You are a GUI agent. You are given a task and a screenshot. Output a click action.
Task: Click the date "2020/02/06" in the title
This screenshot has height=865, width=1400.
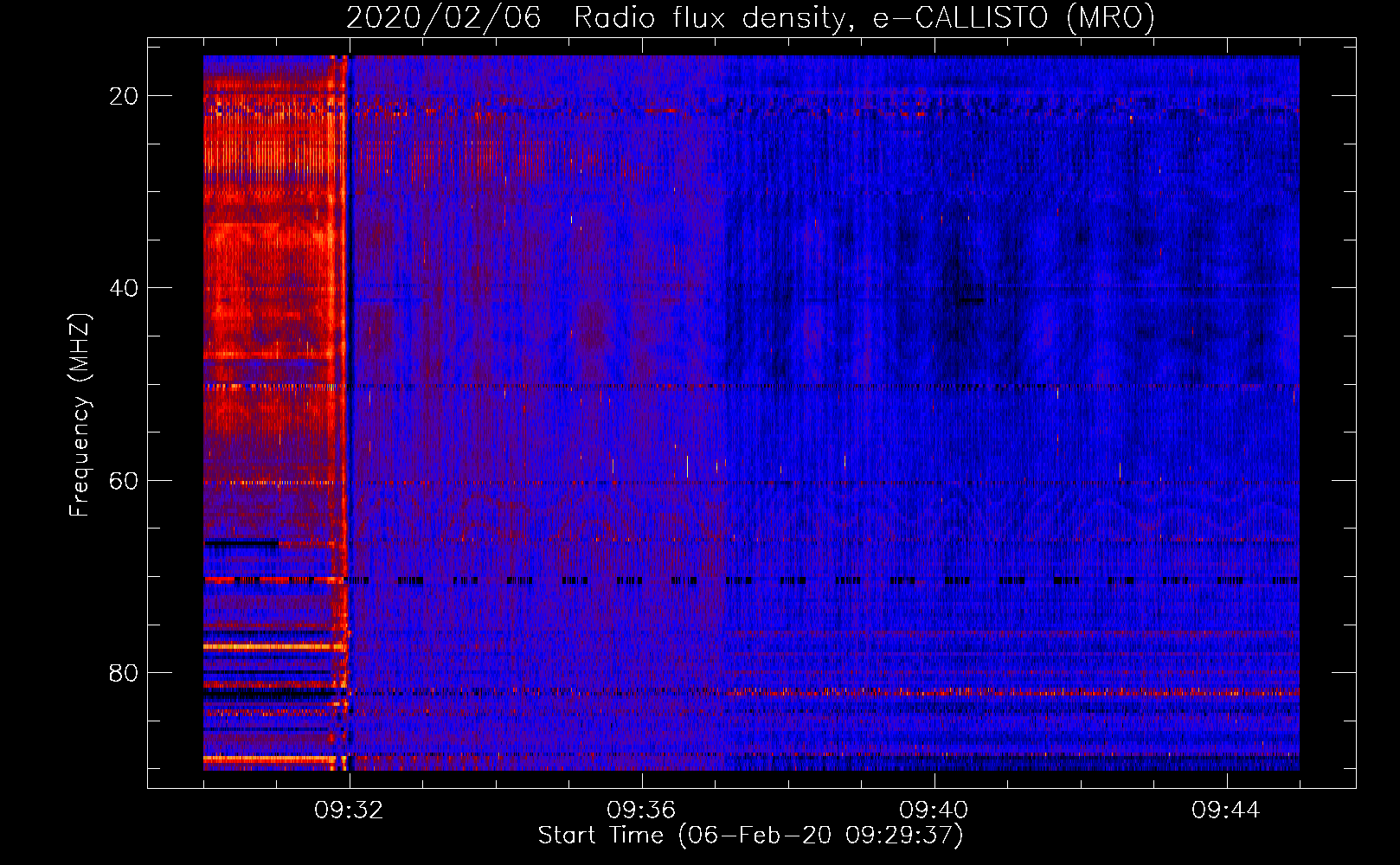[x=444, y=17]
